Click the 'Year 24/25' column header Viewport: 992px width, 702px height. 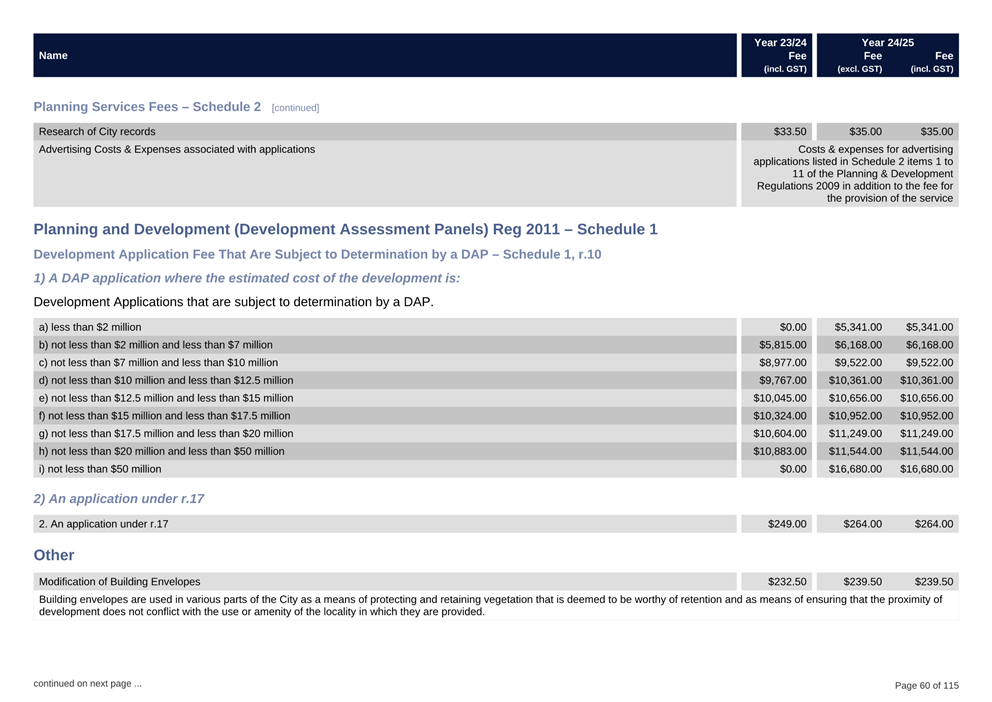coord(887,43)
